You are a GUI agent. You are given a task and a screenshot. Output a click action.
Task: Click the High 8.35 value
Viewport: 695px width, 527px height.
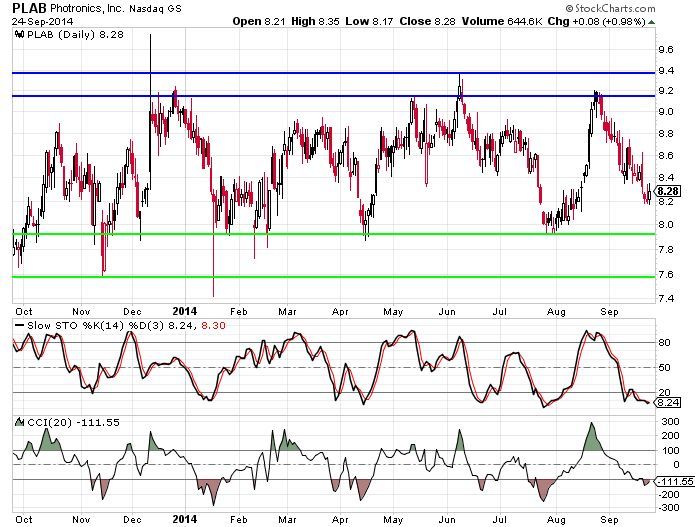(316, 21)
